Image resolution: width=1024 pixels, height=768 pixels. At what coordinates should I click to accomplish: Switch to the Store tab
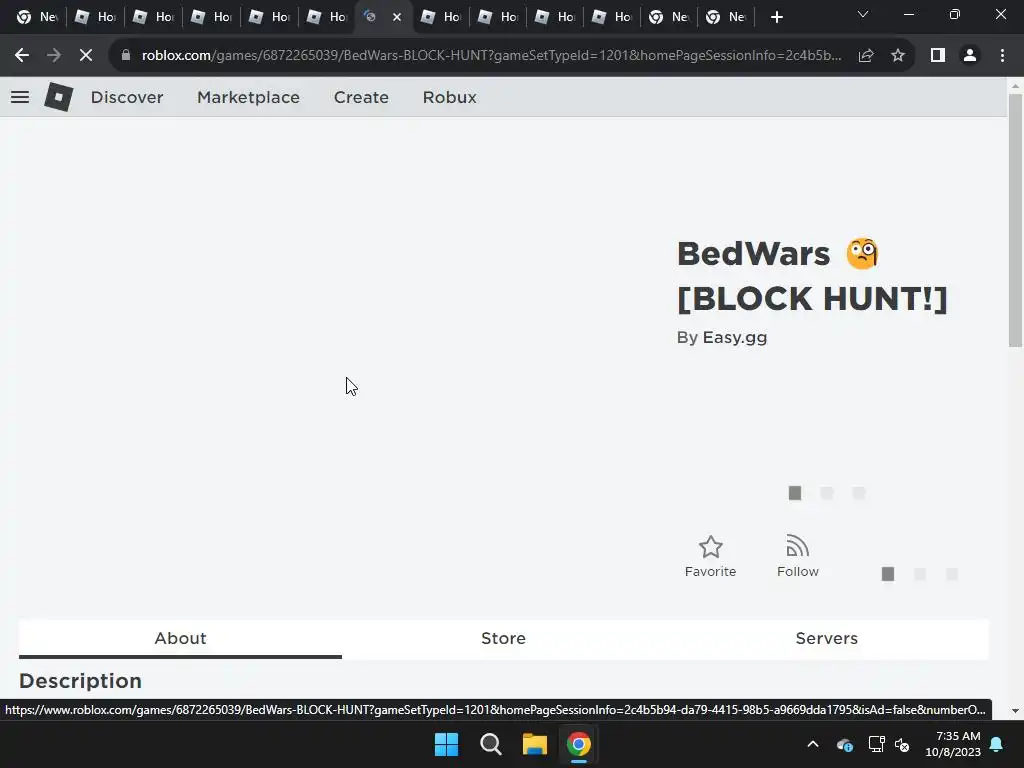click(503, 639)
